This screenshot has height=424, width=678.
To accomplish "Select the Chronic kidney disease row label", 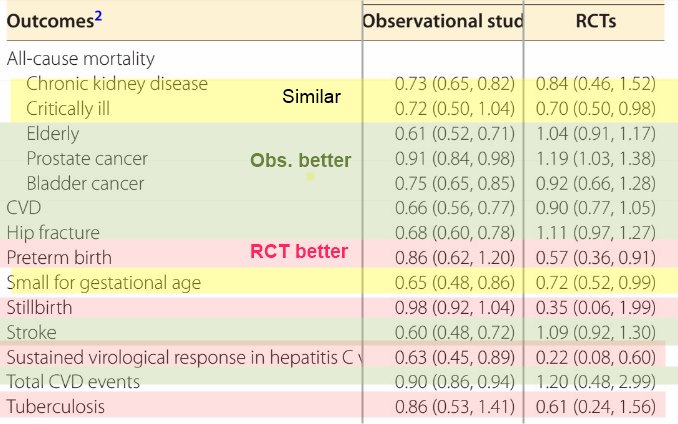I will click(x=117, y=84).
